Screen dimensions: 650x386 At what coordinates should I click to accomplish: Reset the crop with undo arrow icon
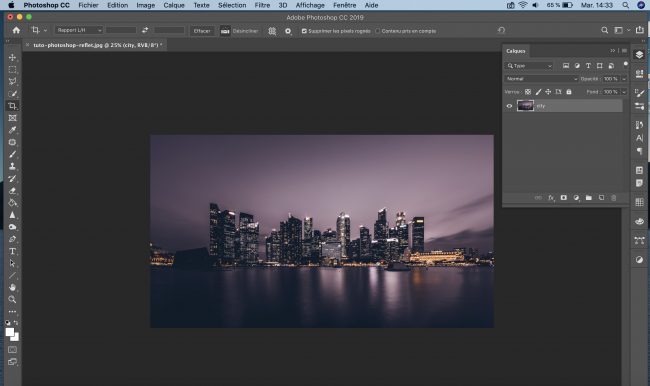(501, 30)
